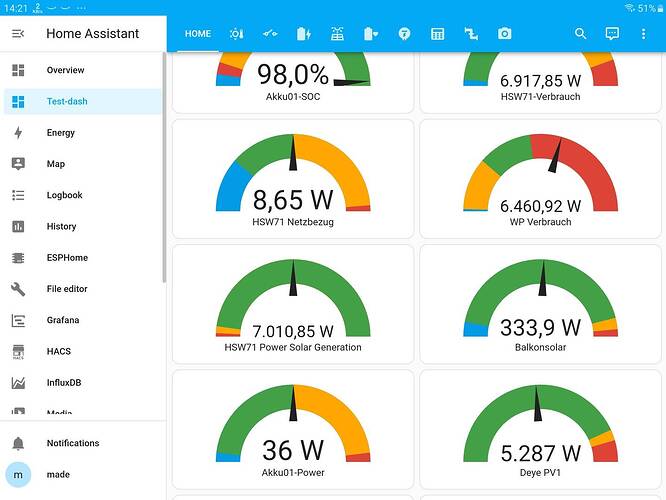Click the 6.917,85 W value
Image resolution: width=666 pixels, height=500 pixels.
point(540,81)
